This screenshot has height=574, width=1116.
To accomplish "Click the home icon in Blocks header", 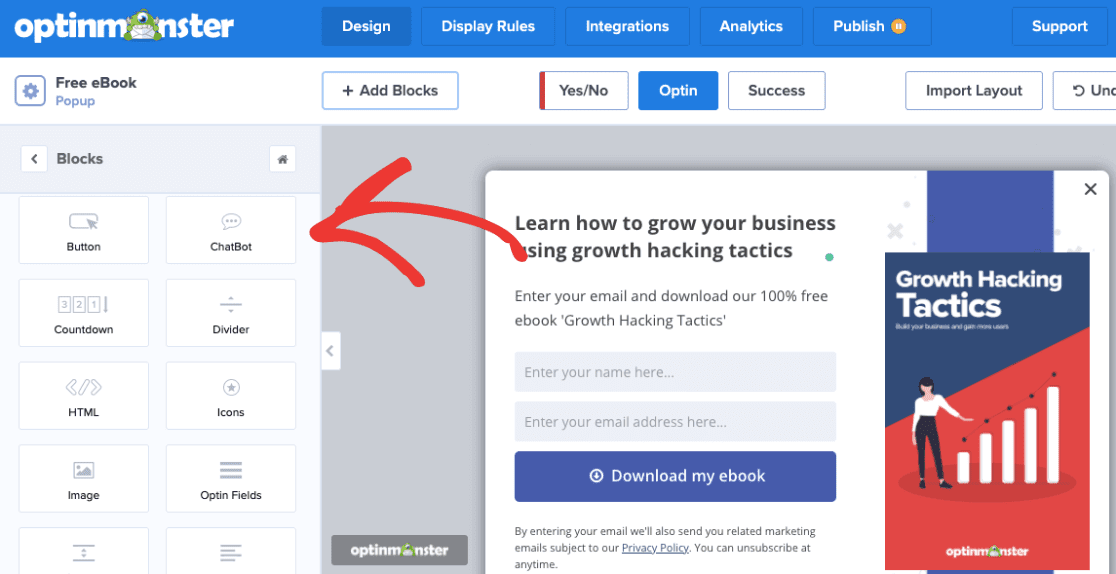I will pyautogui.click(x=283, y=159).
